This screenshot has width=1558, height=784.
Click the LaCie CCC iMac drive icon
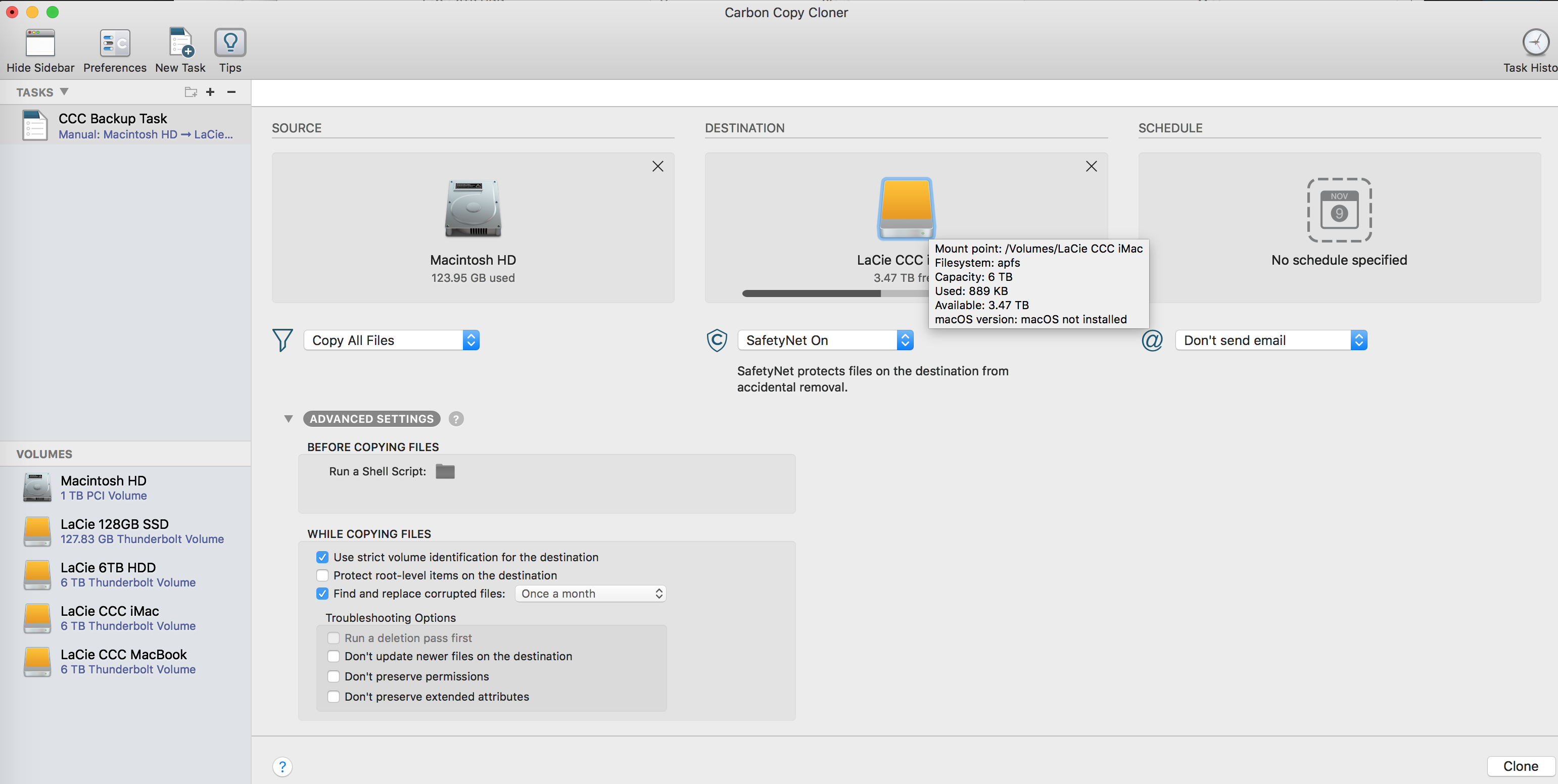(x=37, y=618)
